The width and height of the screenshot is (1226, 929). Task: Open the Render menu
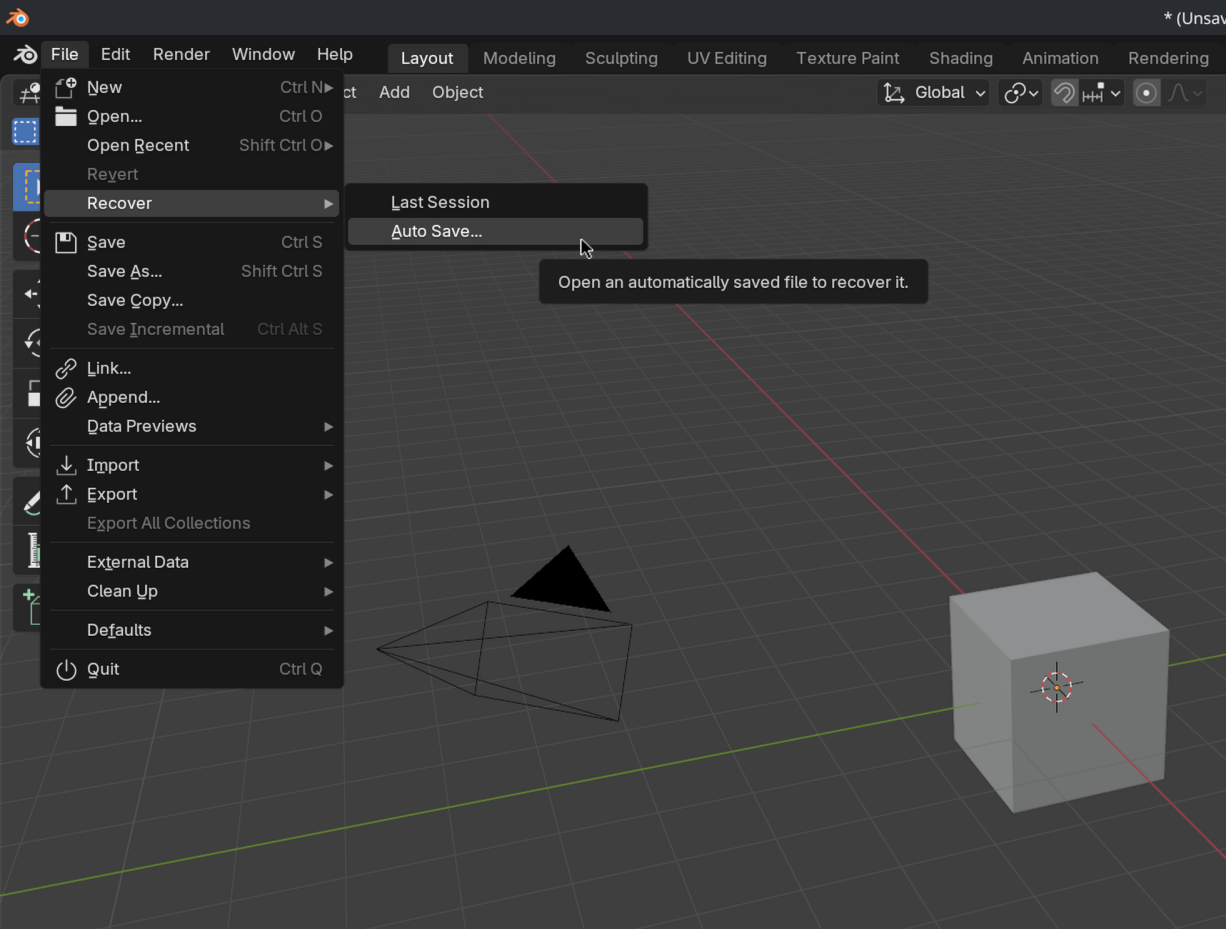pos(181,55)
